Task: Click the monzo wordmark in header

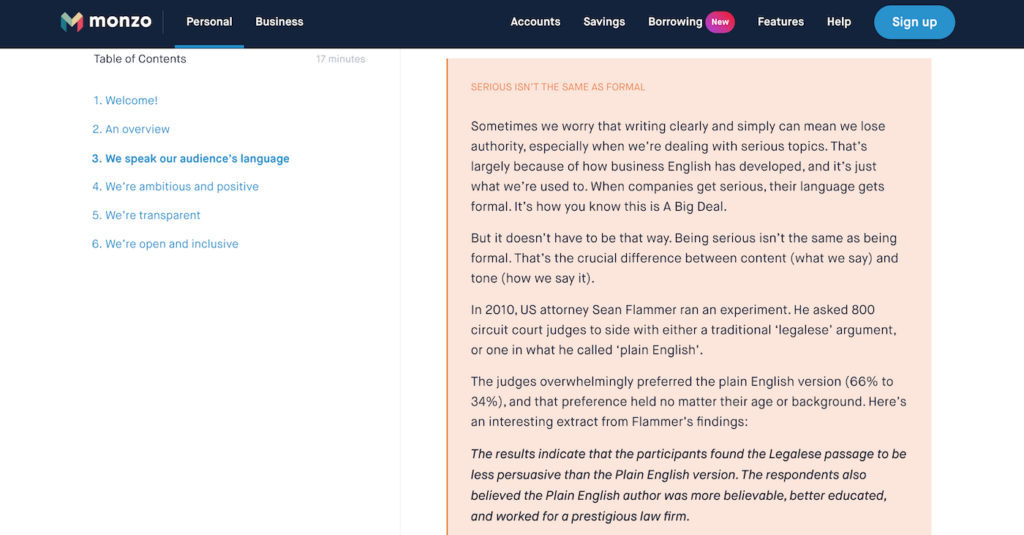Action: pos(120,22)
